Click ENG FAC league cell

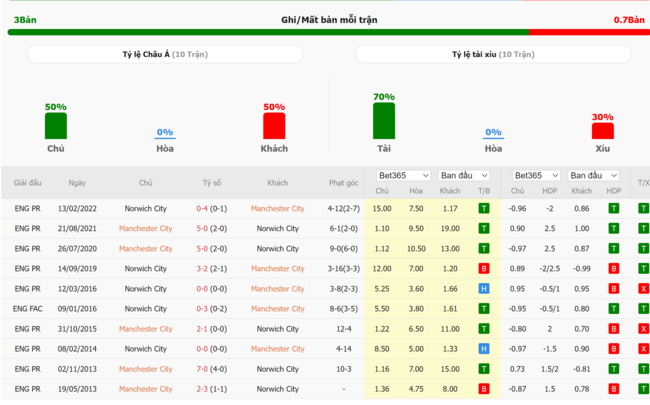tap(27, 309)
